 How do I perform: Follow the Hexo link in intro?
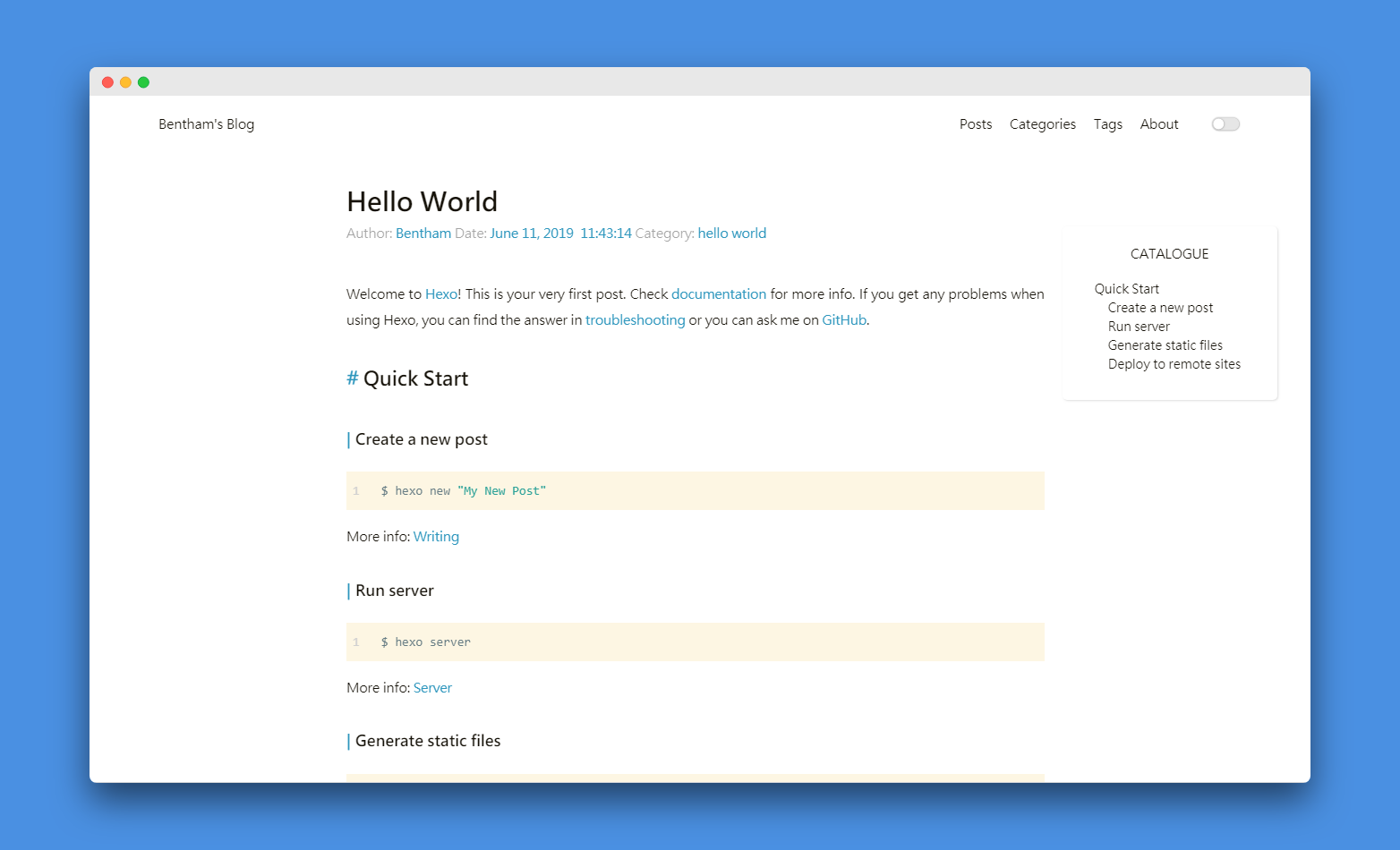click(441, 294)
